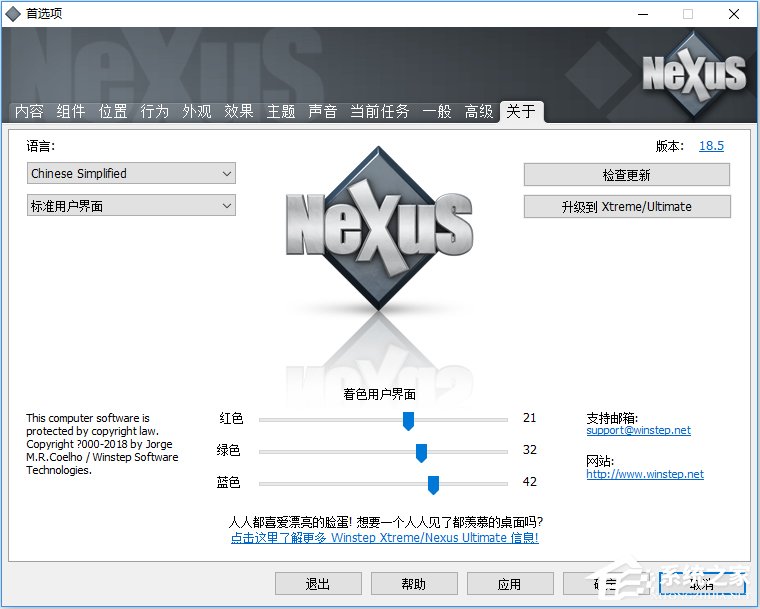Click the copyright notice text

tap(102, 444)
